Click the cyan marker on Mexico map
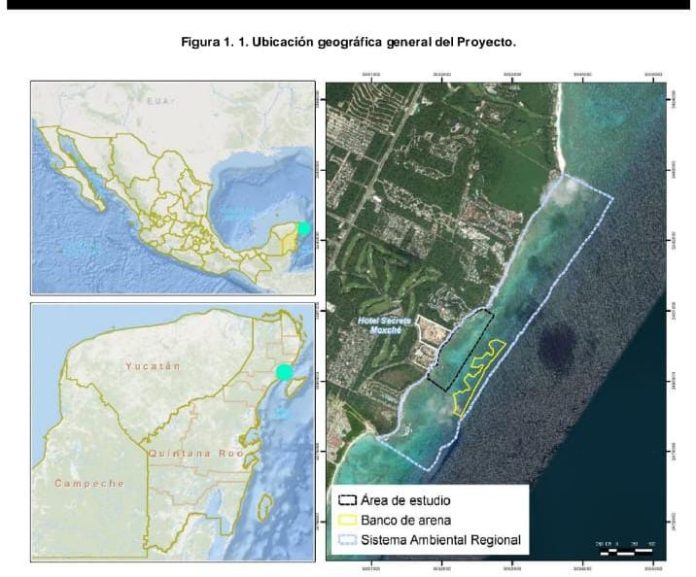696x577 pixels. (x=304, y=228)
